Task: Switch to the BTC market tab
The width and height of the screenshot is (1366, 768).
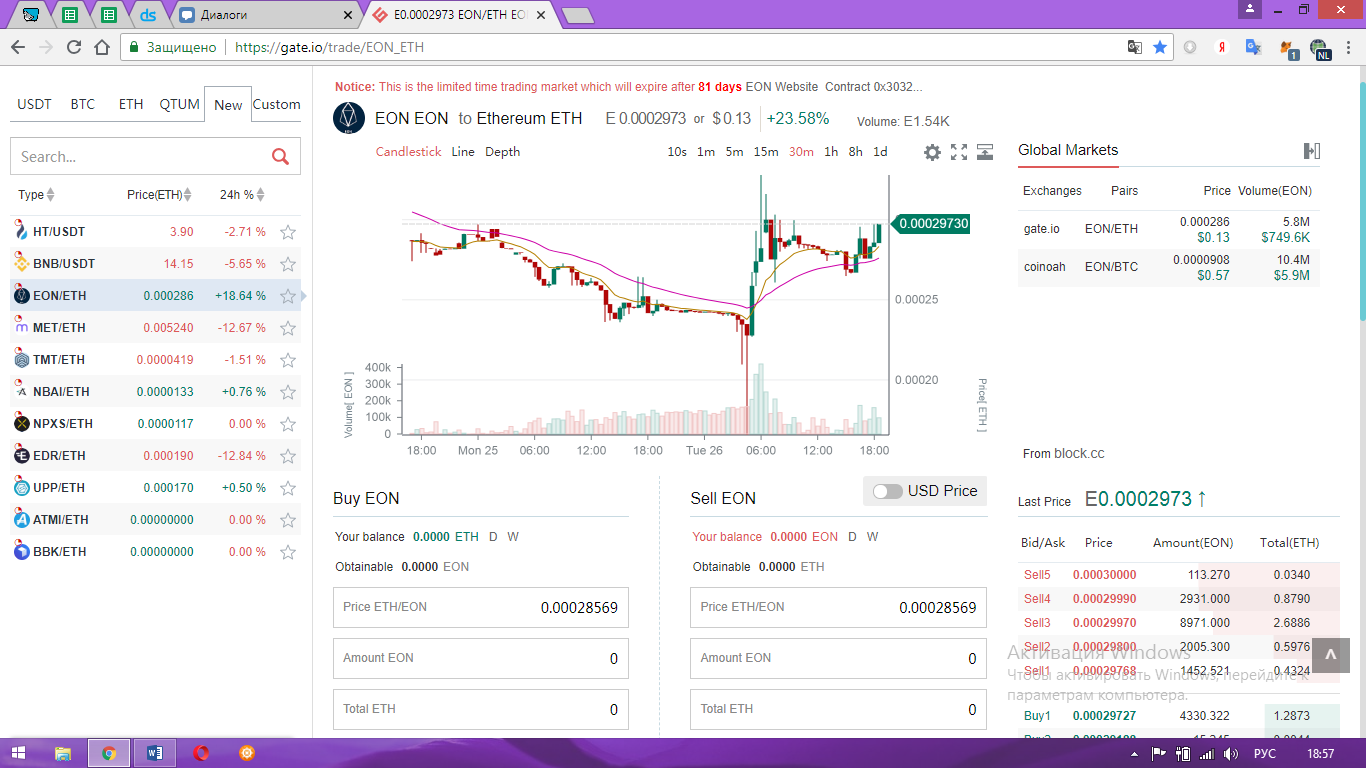Action: tap(83, 104)
